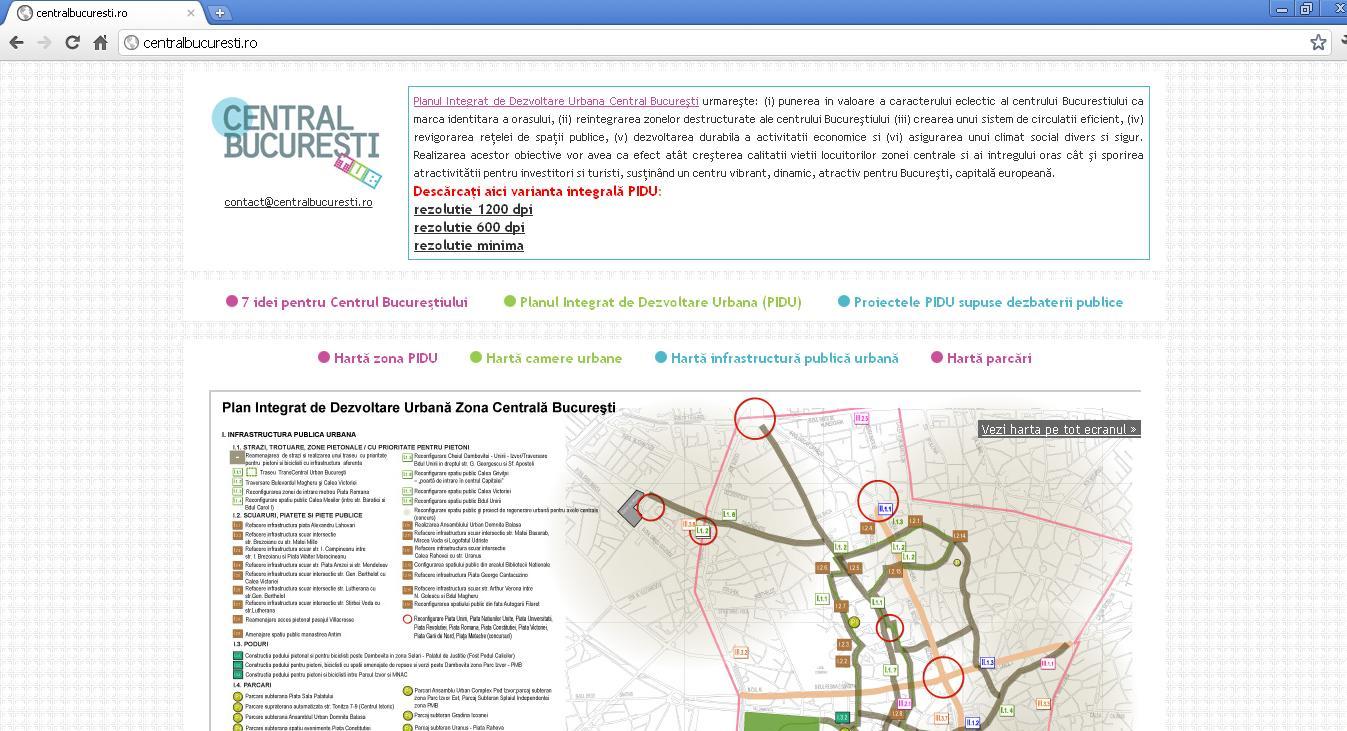Bookmark page with the star icon
Viewport: 1347px width, 731px height.
[1318, 42]
